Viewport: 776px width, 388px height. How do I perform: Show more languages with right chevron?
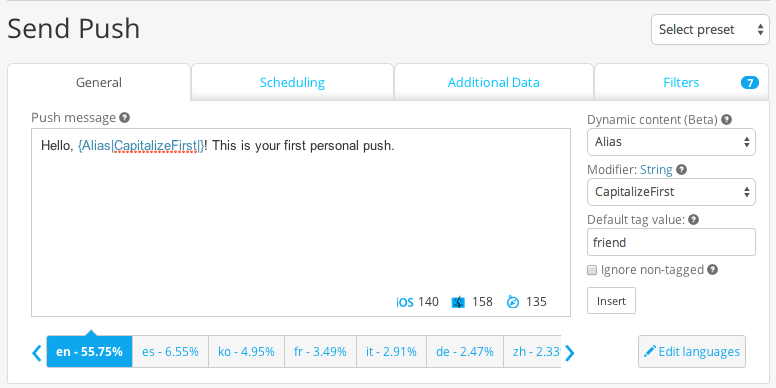point(570,353)
